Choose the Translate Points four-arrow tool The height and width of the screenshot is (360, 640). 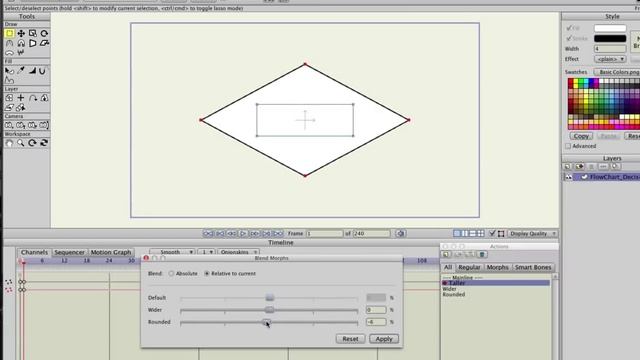(x=21, y=33)
